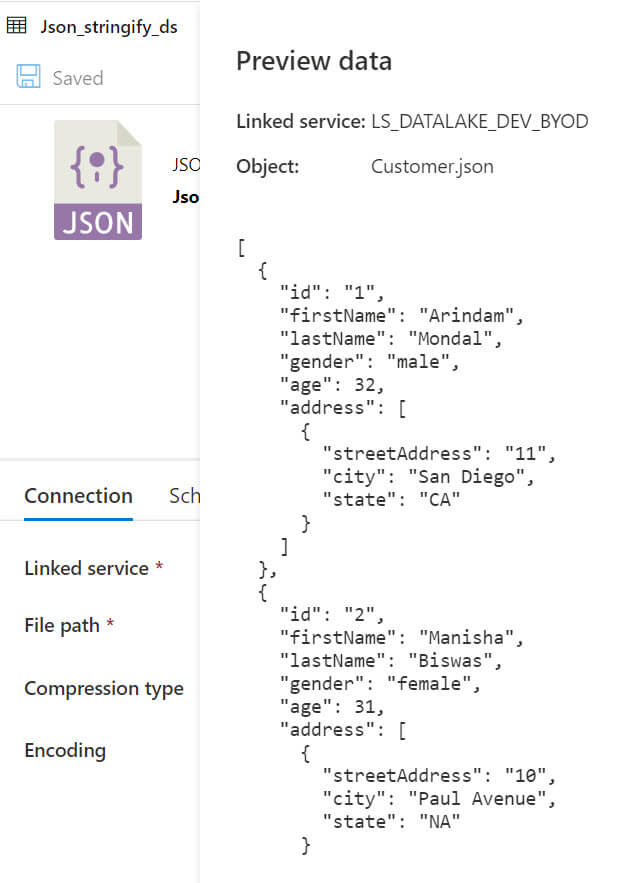
Task: Click the Saved status text
Action: (78, 78)
